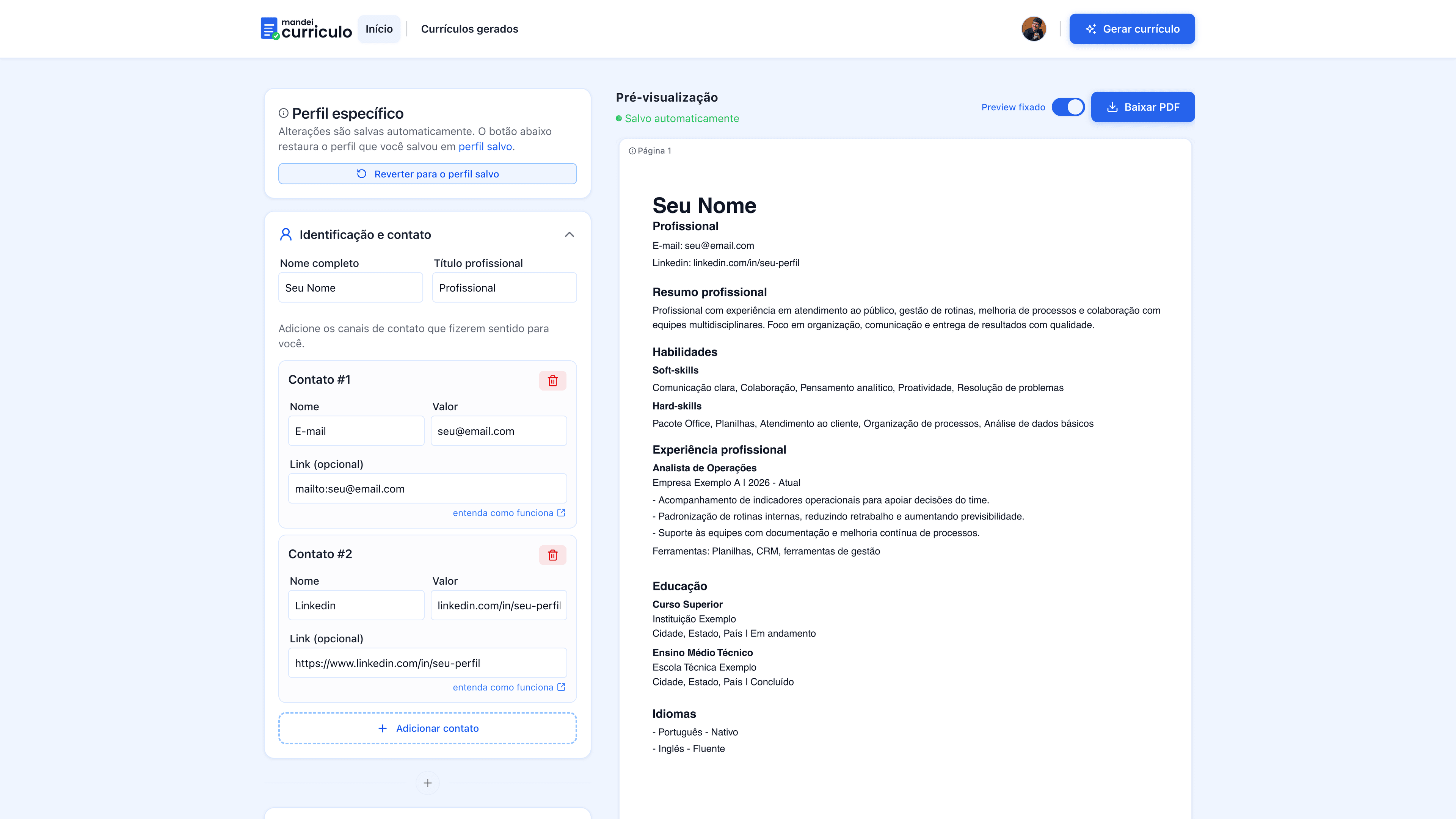Download resume with Baixar PDF

[1142, 107]
